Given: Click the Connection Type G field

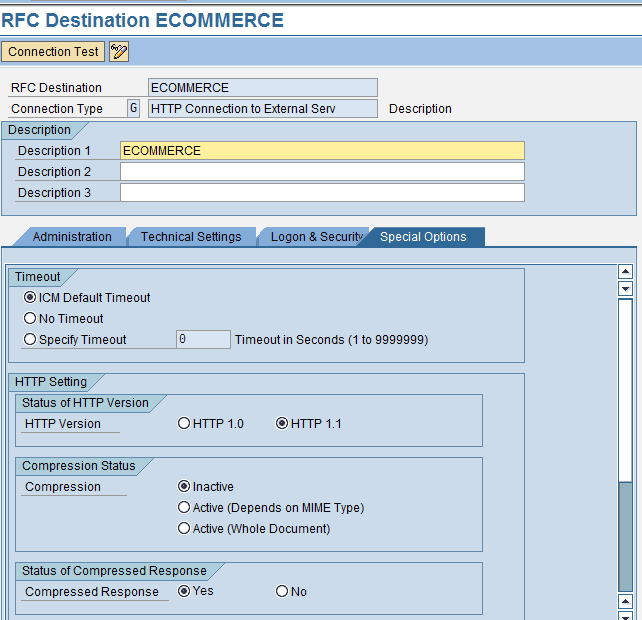Looking at the screenshot, I should (x=133, y=109).
